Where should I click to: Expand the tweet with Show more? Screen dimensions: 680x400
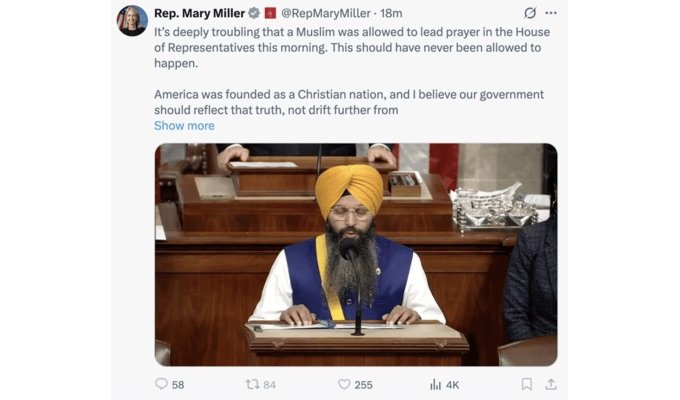(x=184, y=126)
